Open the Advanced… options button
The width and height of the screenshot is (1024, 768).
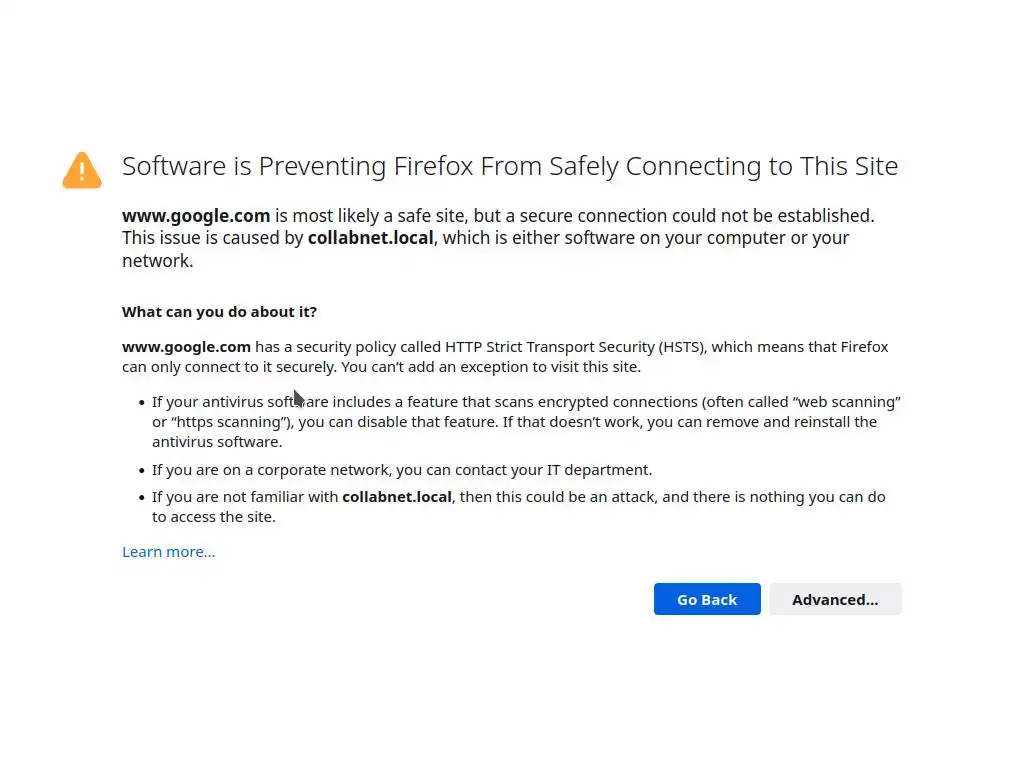point(835,599)
